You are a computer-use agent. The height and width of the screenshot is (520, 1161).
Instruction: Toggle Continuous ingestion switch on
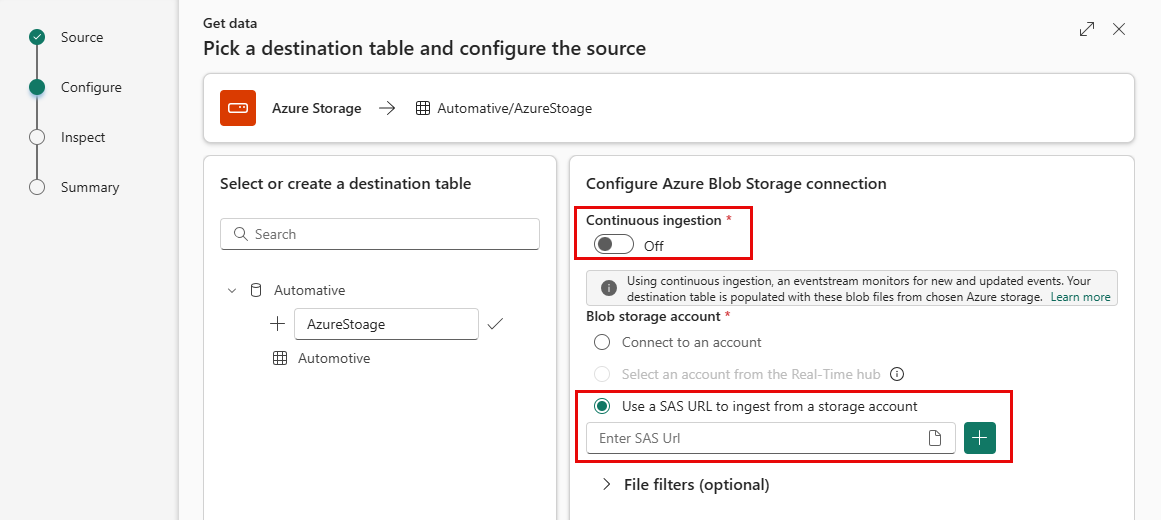point(614,244)
